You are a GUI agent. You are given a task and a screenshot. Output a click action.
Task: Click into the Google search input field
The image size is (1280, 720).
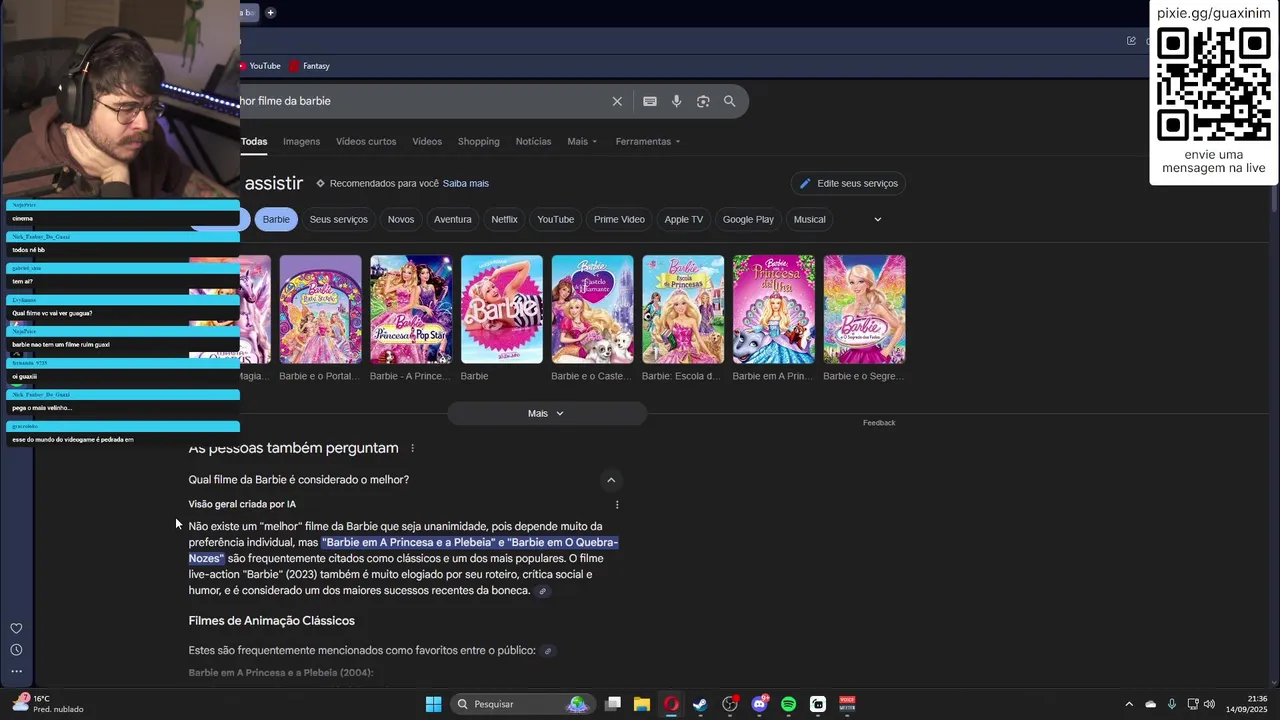click(x=420, y=101)
